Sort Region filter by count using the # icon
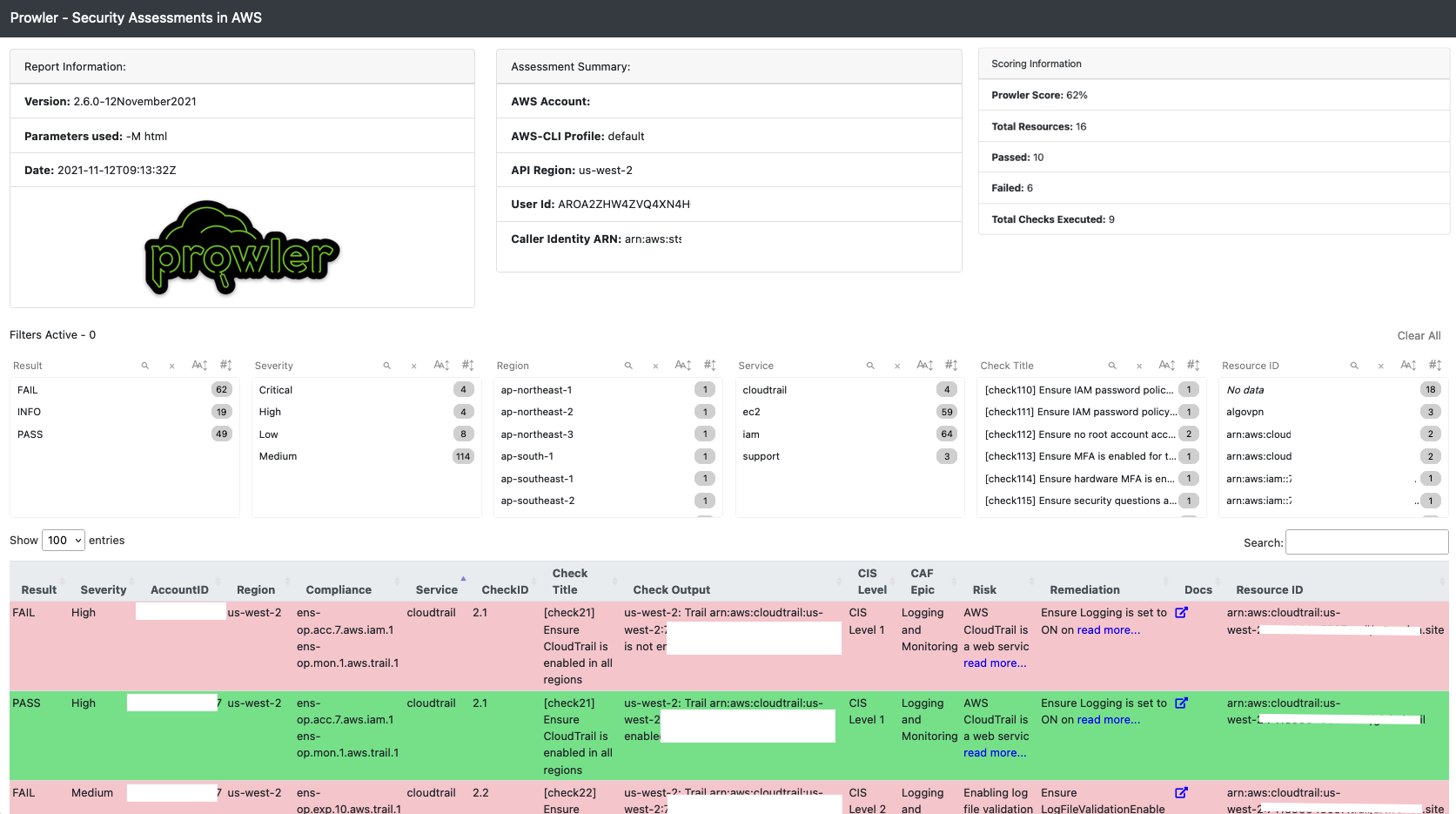 [x=709, y=366]
